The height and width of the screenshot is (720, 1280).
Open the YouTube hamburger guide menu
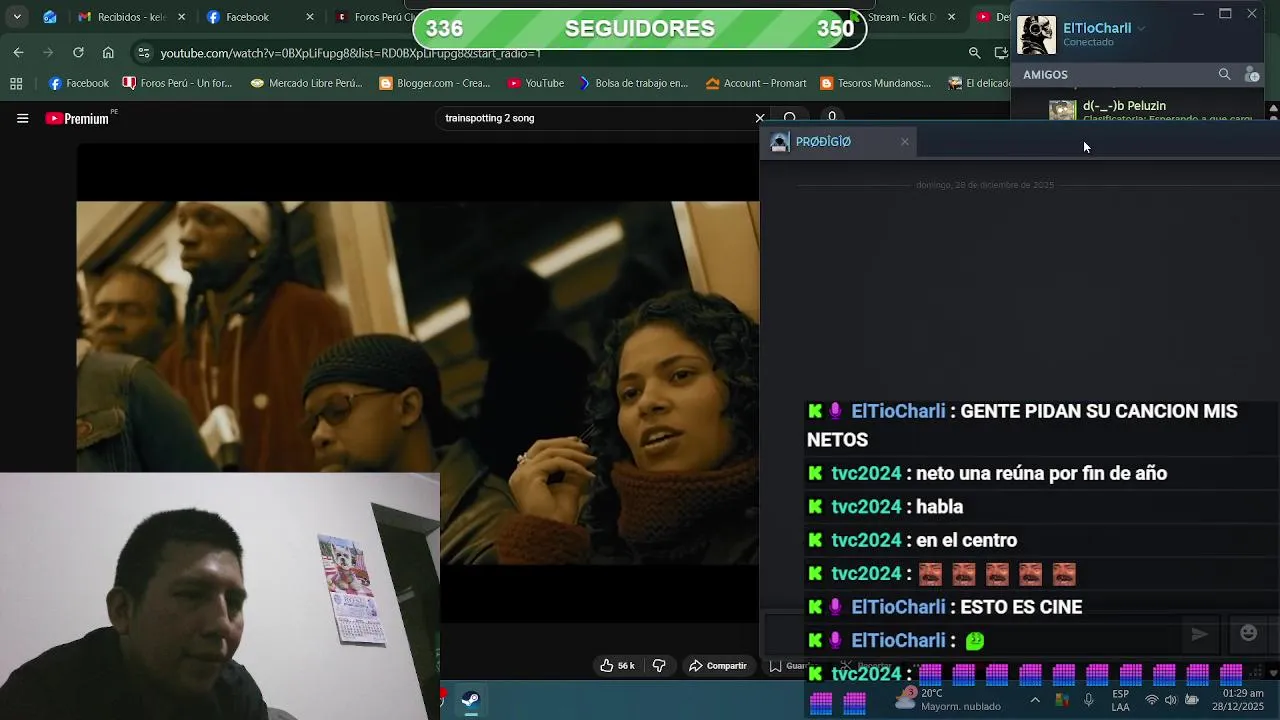22,118
